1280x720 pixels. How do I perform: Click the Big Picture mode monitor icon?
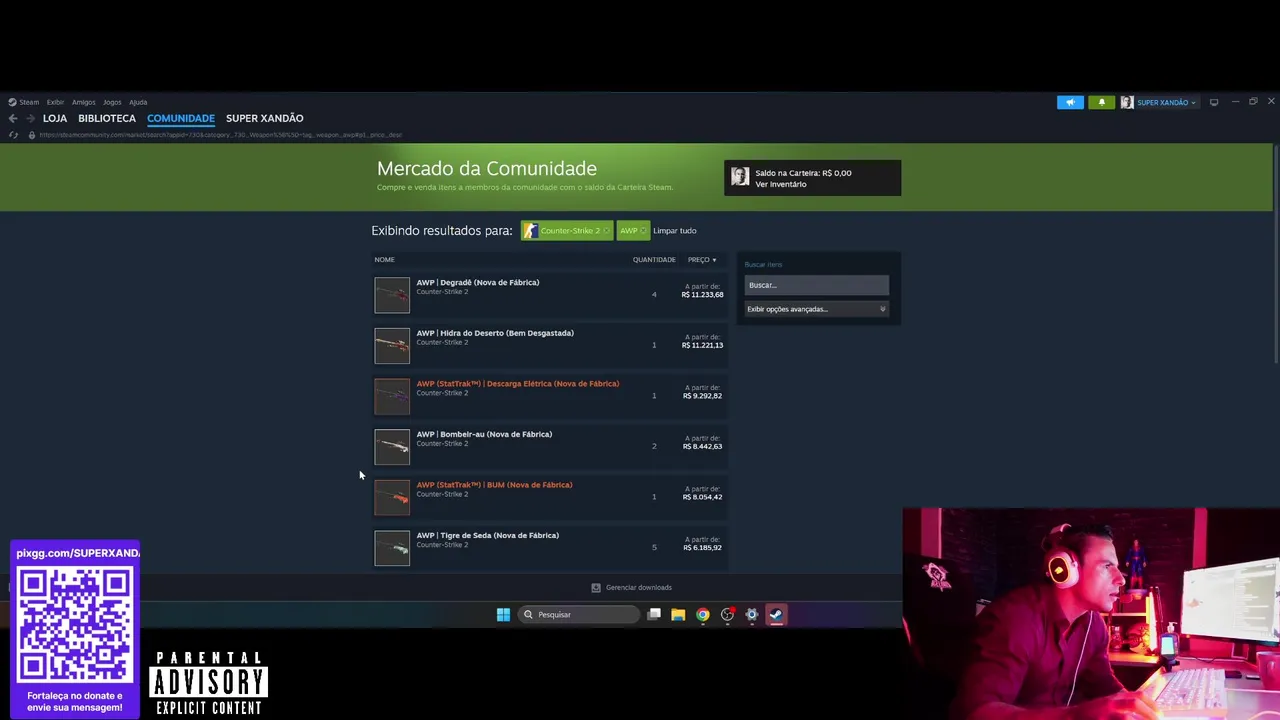(x=1214, y=102)
